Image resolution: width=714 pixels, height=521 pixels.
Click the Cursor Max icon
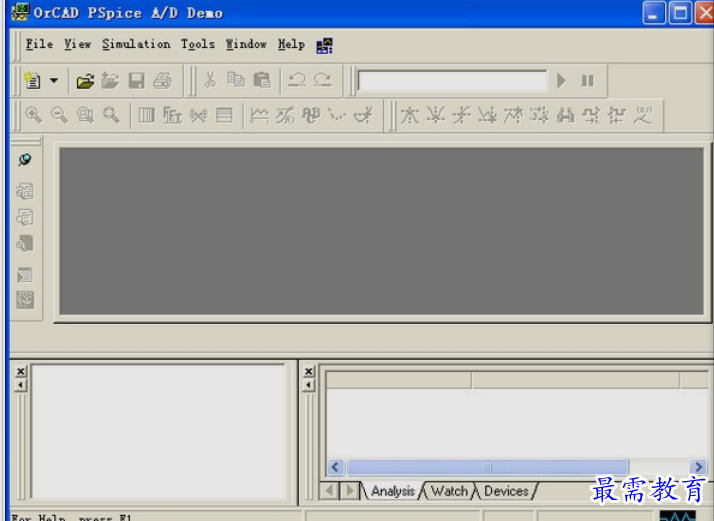[513, 115]
